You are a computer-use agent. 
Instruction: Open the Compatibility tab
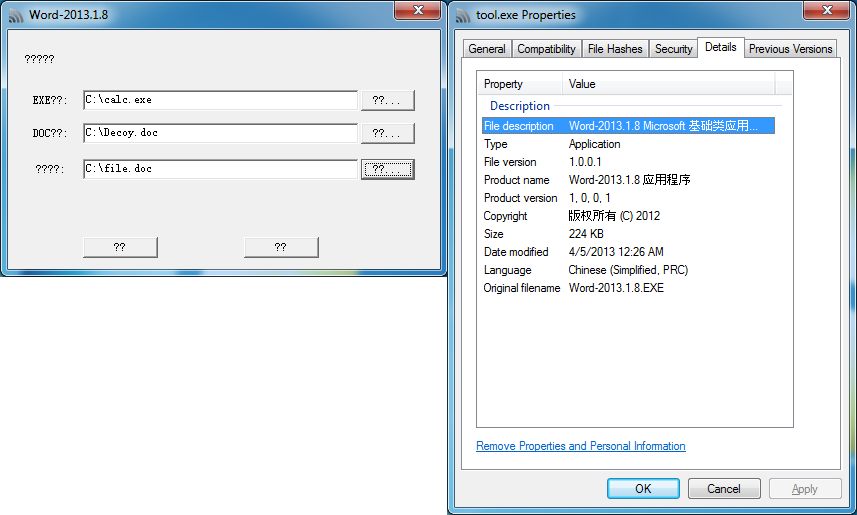(546, 49)
